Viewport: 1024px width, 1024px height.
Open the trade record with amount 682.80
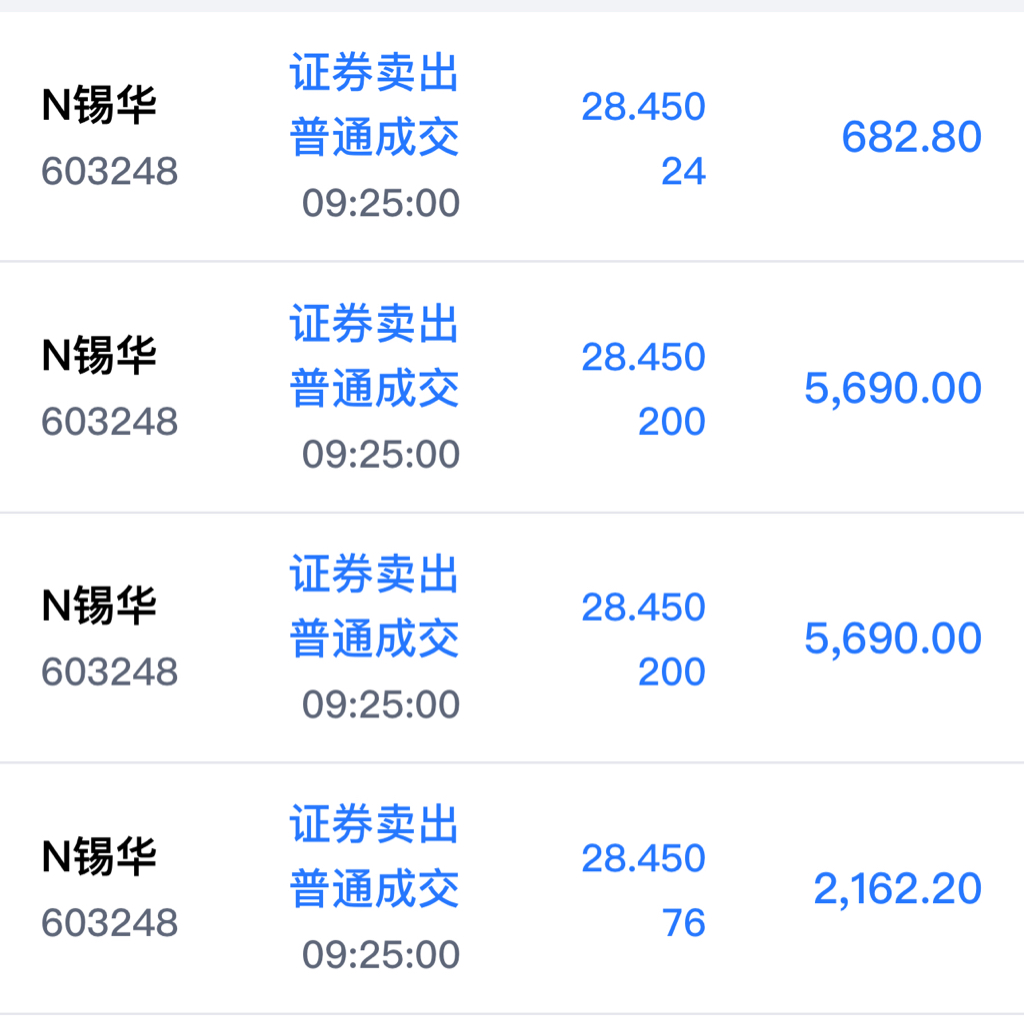pos(512,136)
